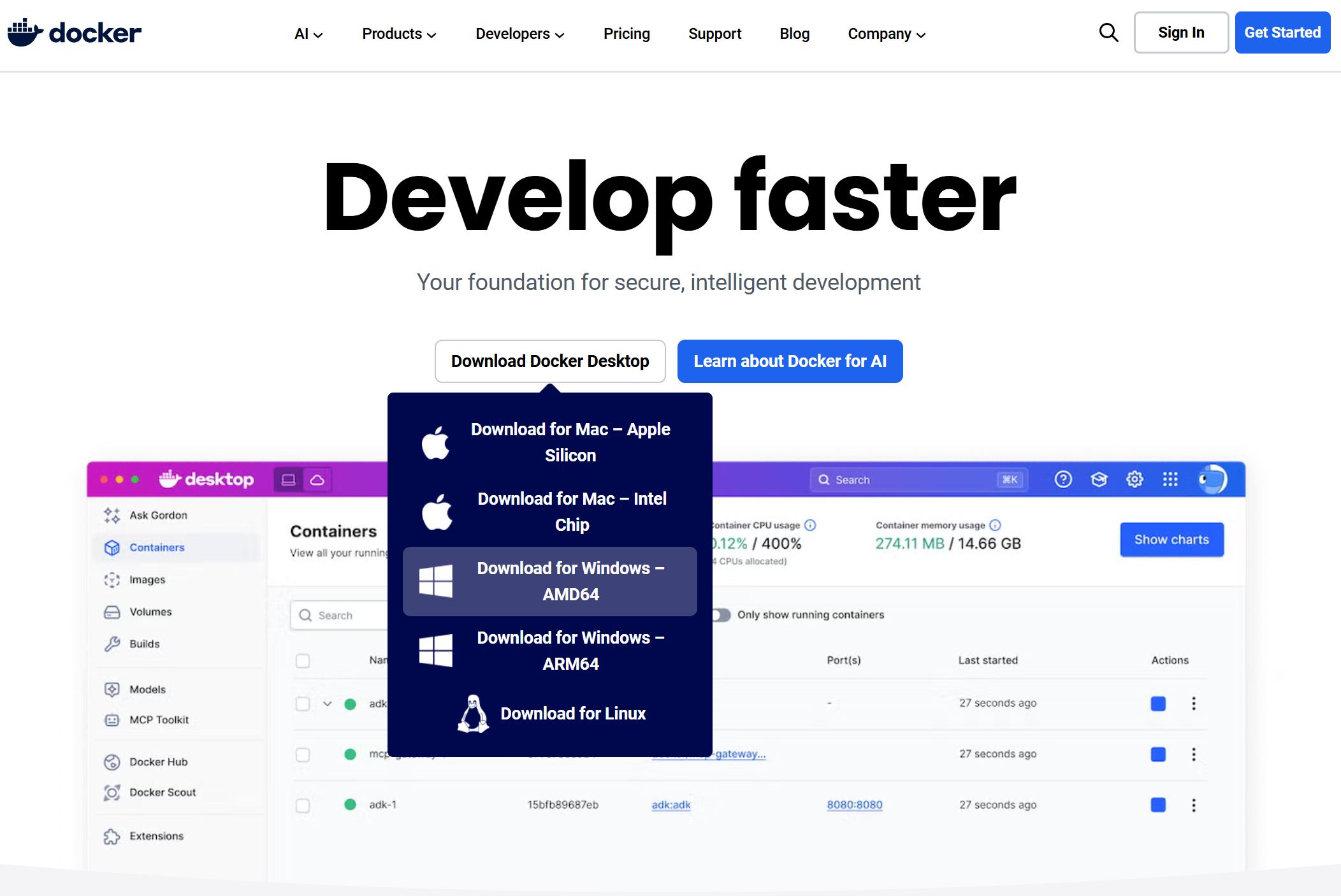Check the mcp-gateway row checkbox
Image resolution: width=1341 pixels, height=896 pixels.
tap(303, 755)
